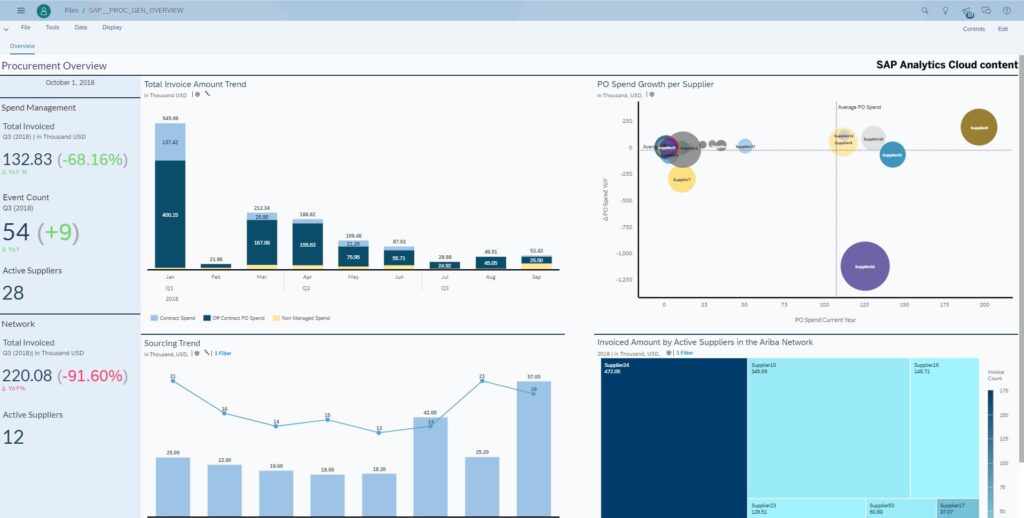Click the green user profile avatar
The height and width of the screenshot is (518, 1024).
[x=44, y=10]
